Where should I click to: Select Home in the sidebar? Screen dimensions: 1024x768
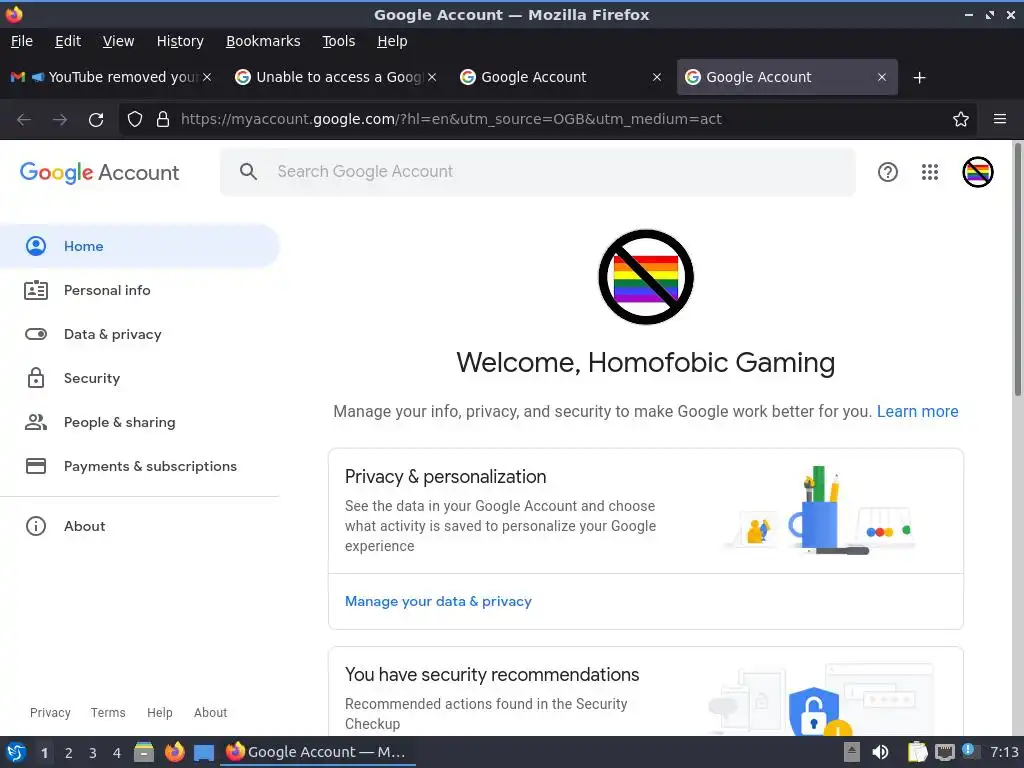(139, 246)
